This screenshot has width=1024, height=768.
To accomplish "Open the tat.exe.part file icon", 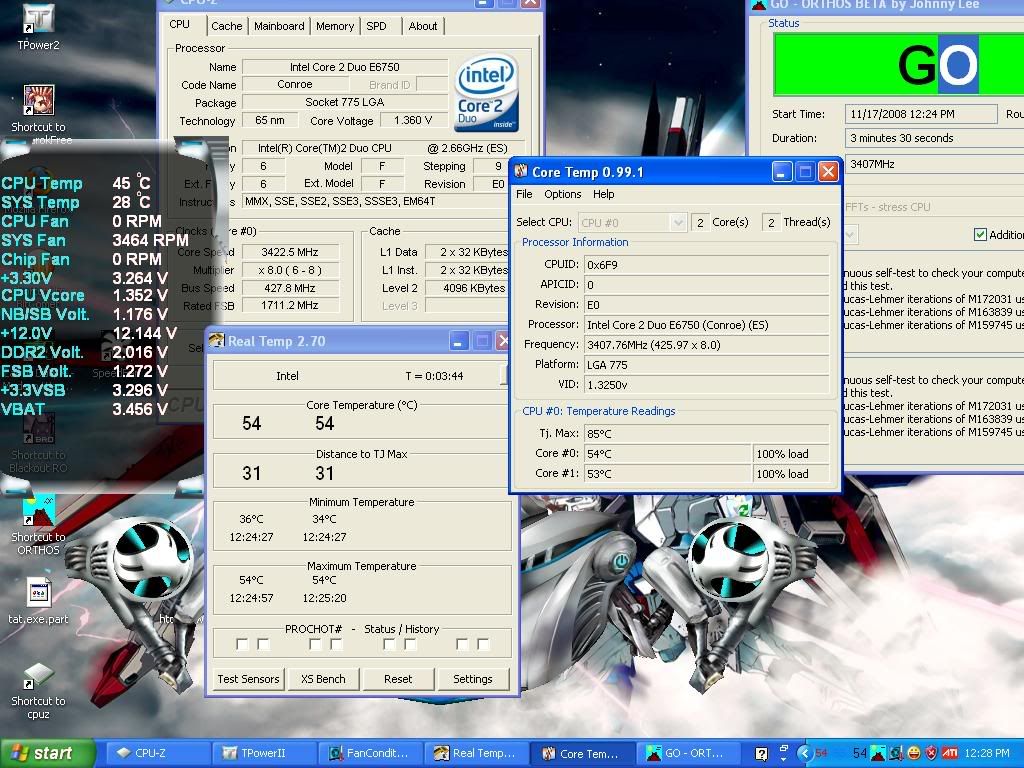I will 38,593.
